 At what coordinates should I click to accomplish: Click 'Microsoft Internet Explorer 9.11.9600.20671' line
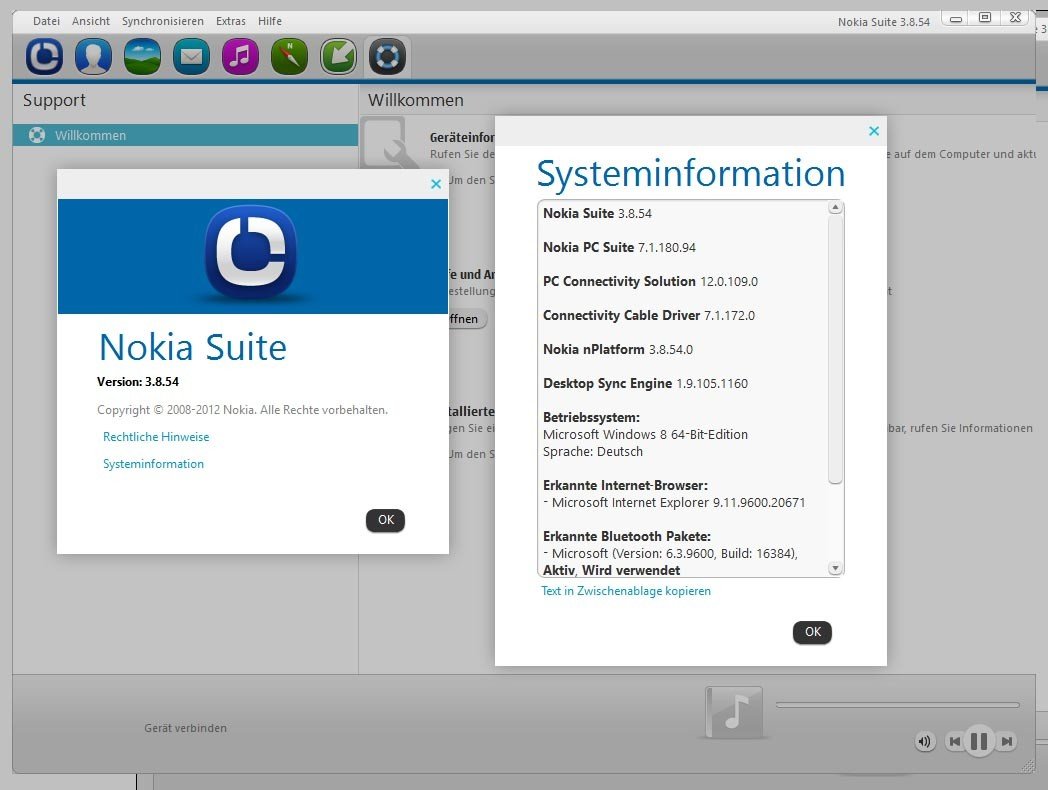pos(674,503)
